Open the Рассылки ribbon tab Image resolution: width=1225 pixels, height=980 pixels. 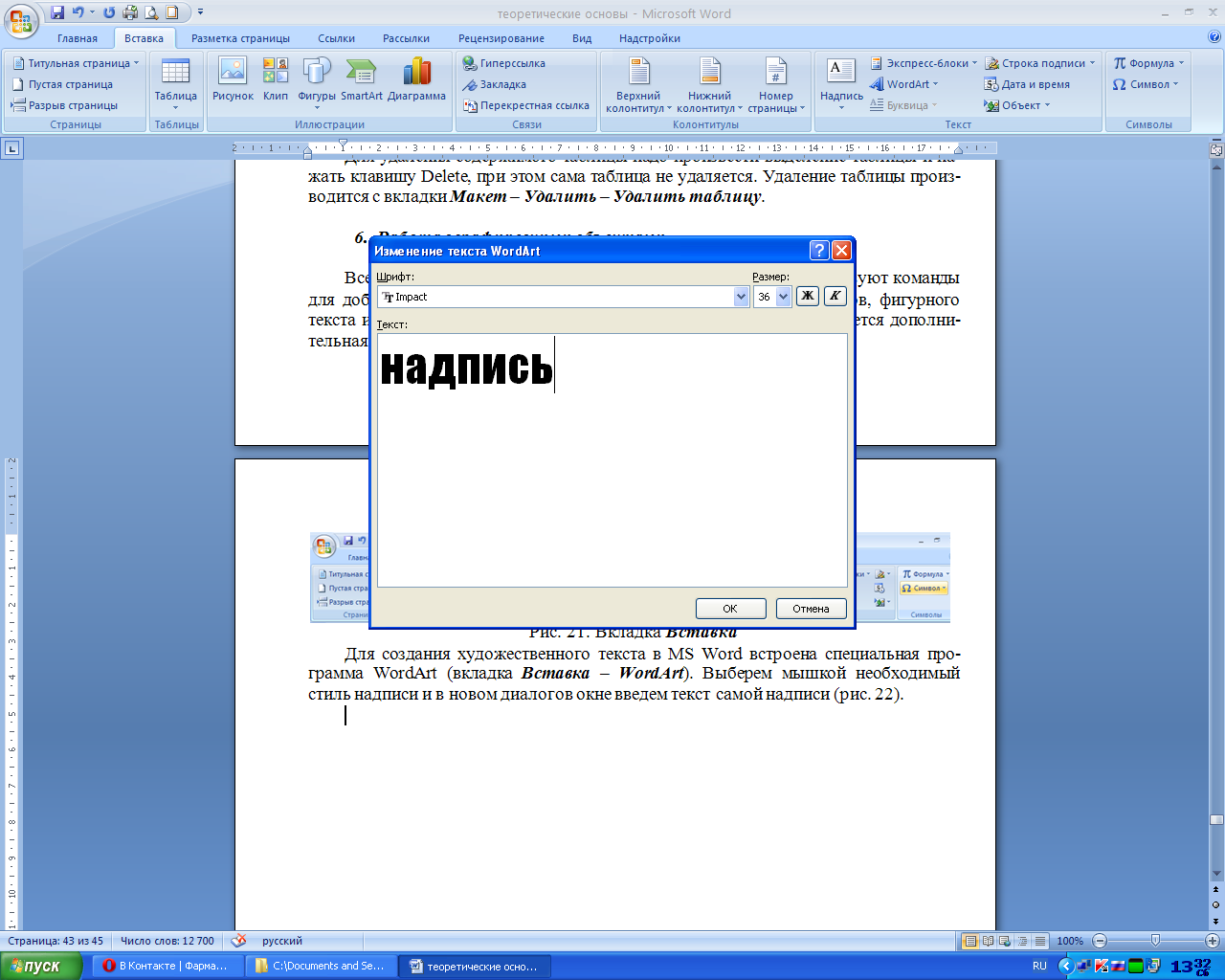pyautogui.click(x=406, y=38)
